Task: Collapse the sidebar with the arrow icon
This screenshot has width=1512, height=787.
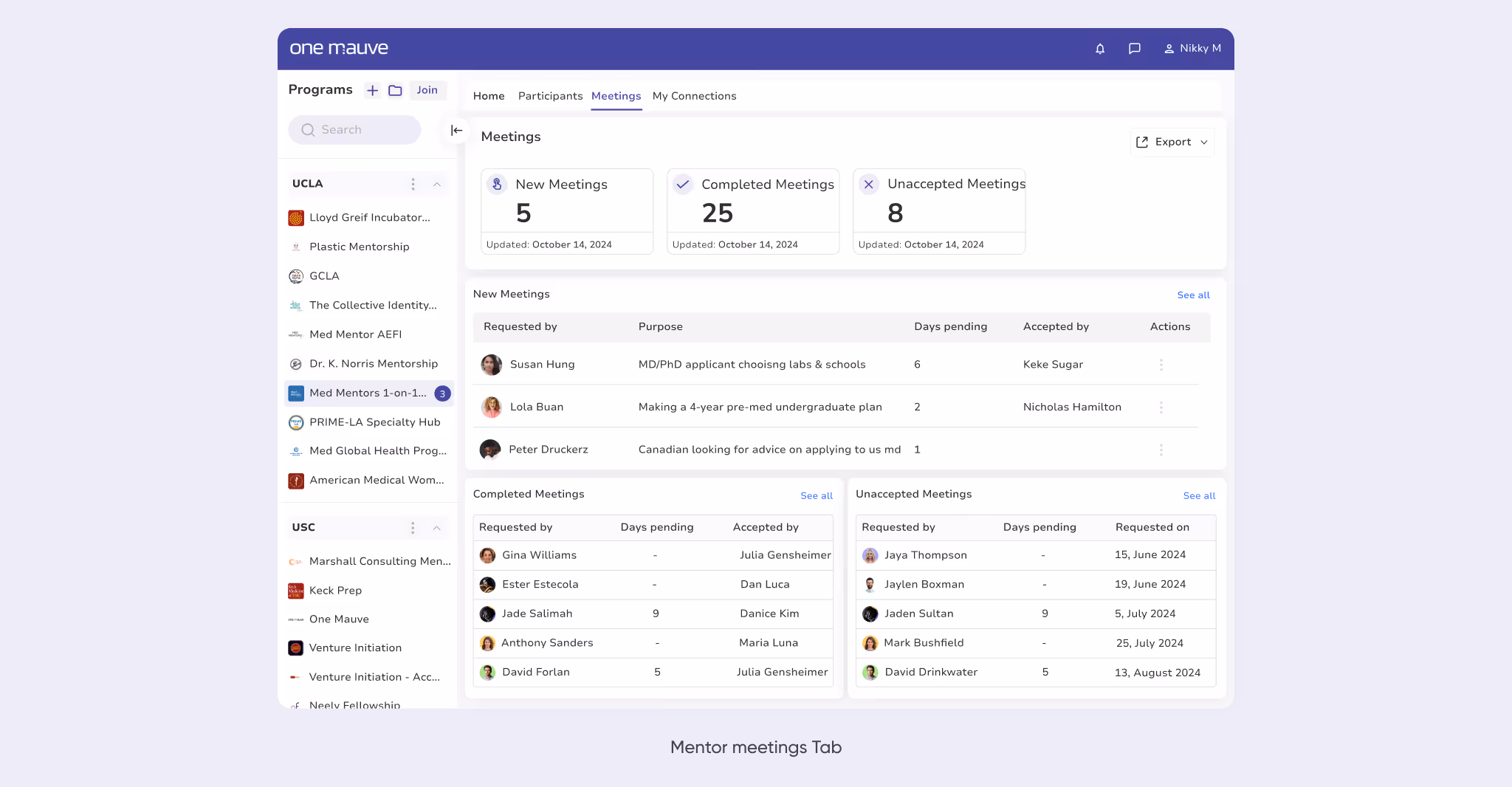Action: [x=456, y=130]
